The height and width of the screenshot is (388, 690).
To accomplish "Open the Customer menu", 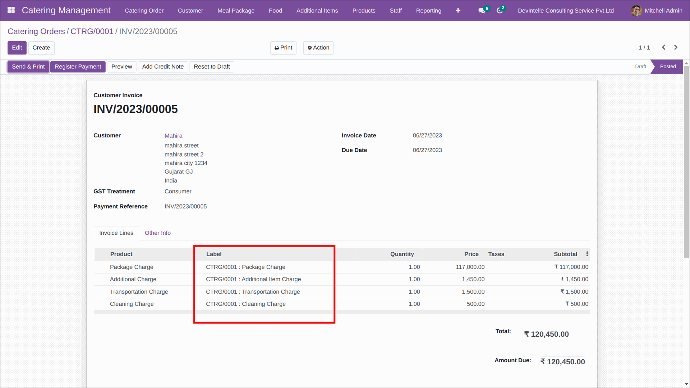I will [x=190, y=11].
